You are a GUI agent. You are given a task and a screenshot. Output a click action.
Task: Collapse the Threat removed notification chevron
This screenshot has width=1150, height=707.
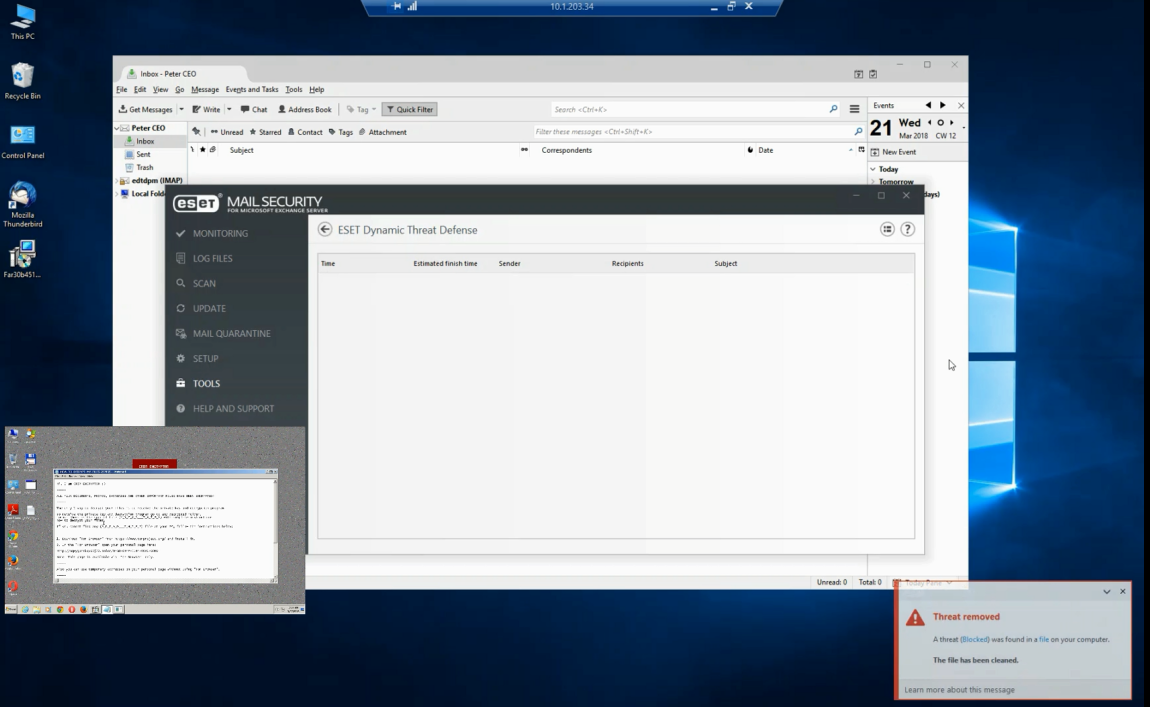point(1107,591)
